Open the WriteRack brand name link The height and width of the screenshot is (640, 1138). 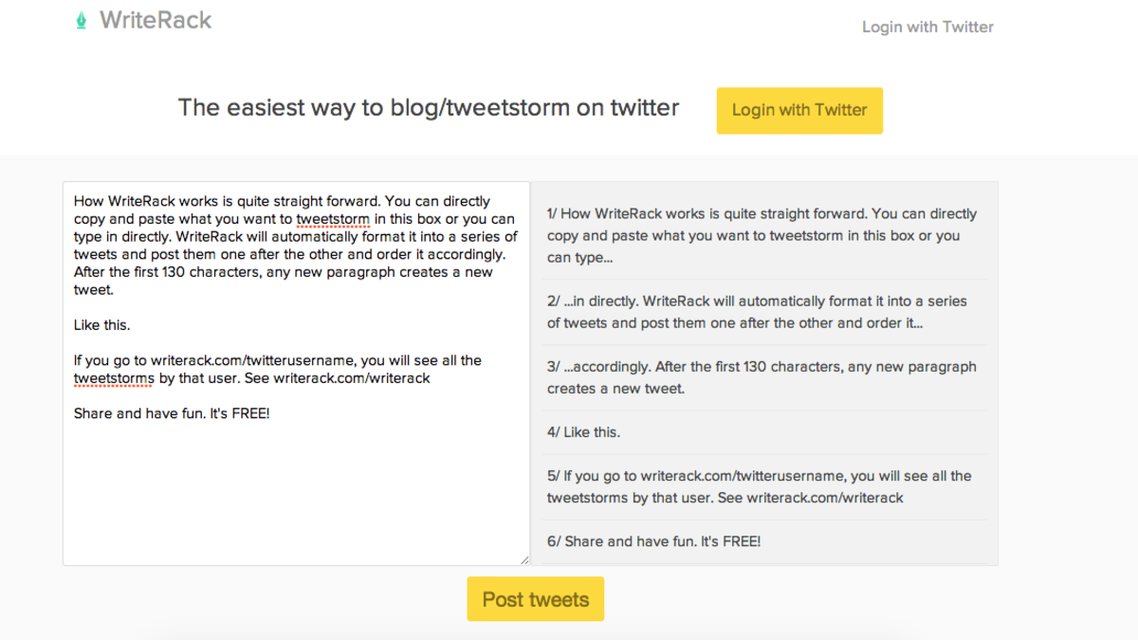point(155,20)
